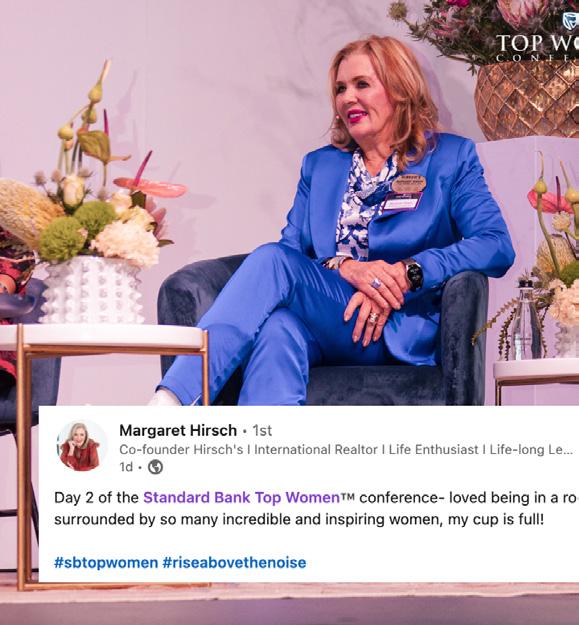Click the Co-founder Hirsch's headline text

(x=346, y=450)
